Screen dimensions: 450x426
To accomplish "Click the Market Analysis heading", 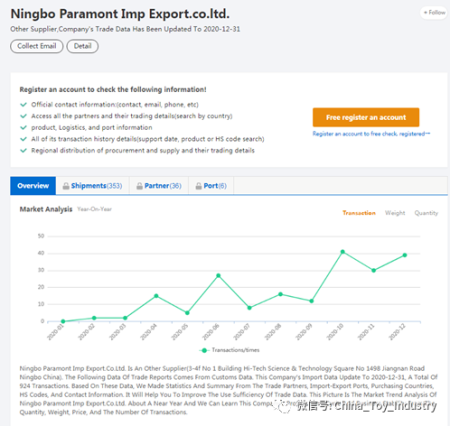I will point(46,209).
